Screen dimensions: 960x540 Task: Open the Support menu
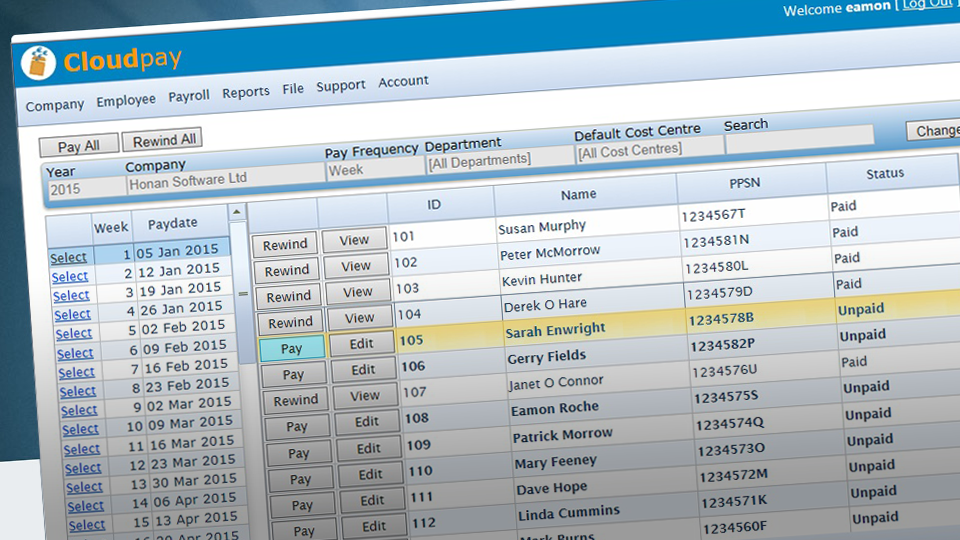tap(341, 86)
